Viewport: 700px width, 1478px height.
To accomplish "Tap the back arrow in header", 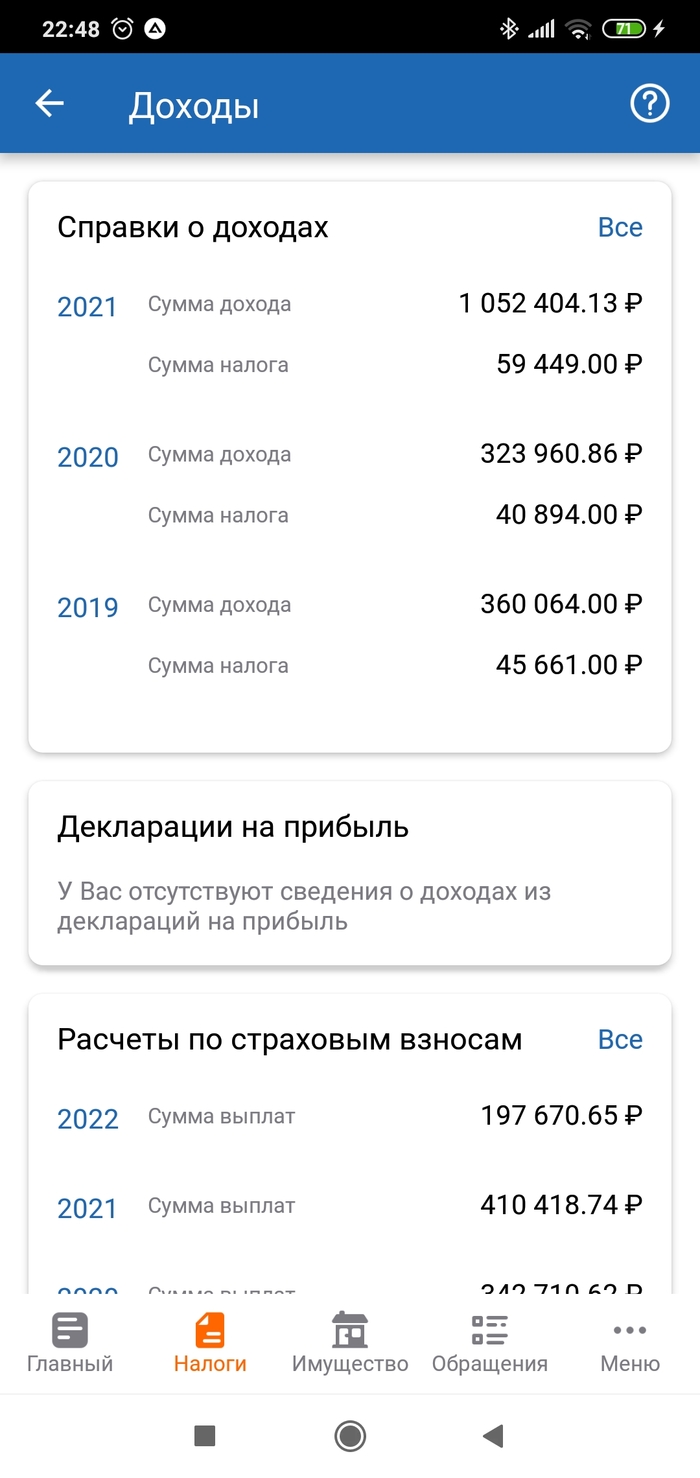I will pyautogui.click(x=49, y=104).
